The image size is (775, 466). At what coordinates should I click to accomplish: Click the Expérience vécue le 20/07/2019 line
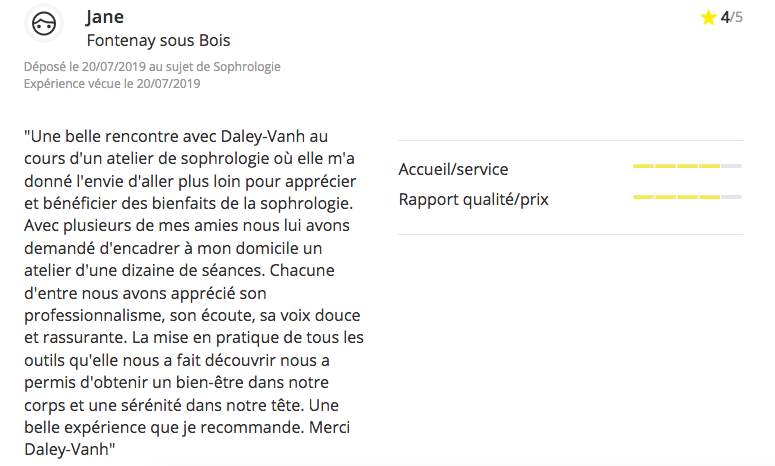point(112,84)
